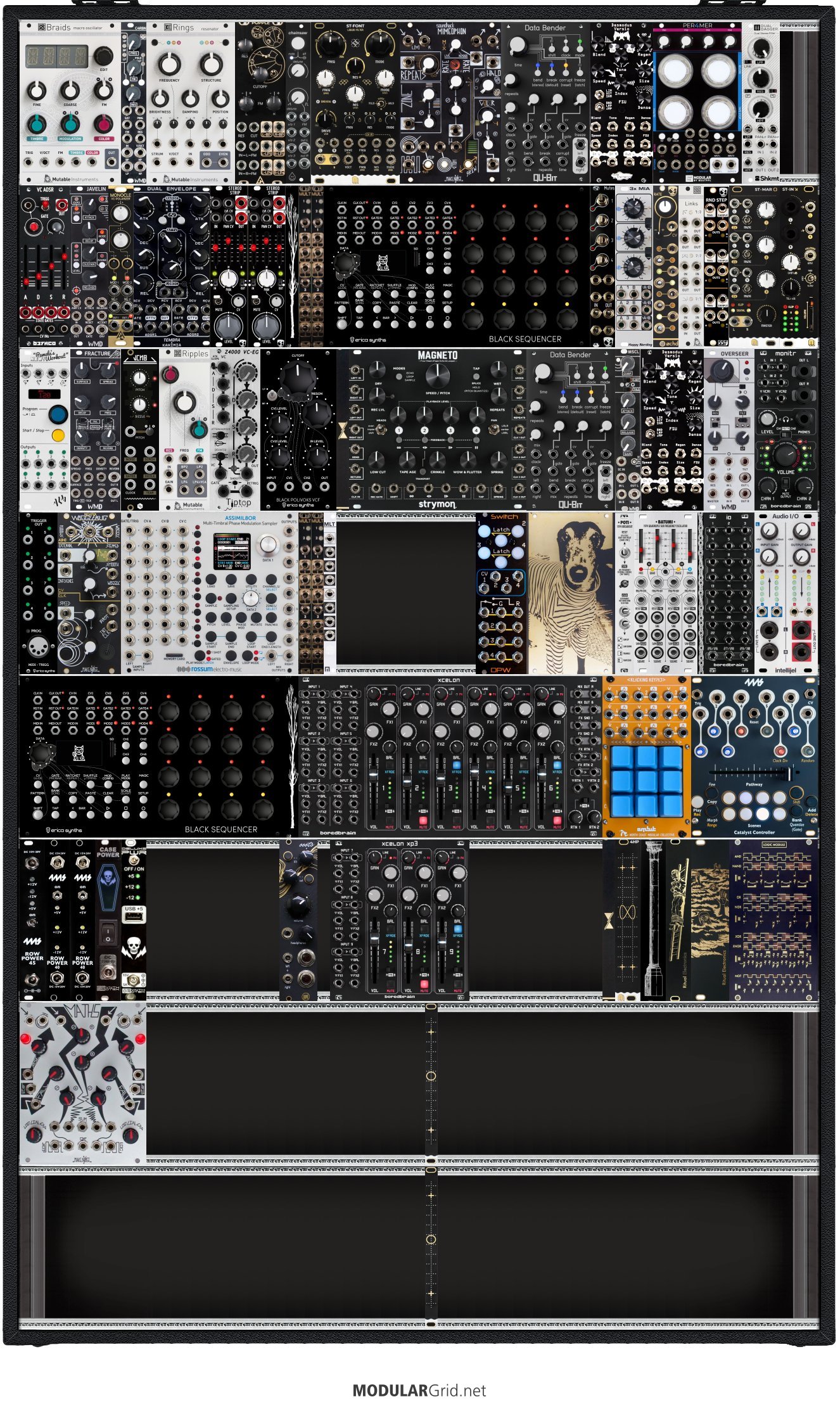Tap the center blue pad on Klacking Keypad

click(647, 781)
